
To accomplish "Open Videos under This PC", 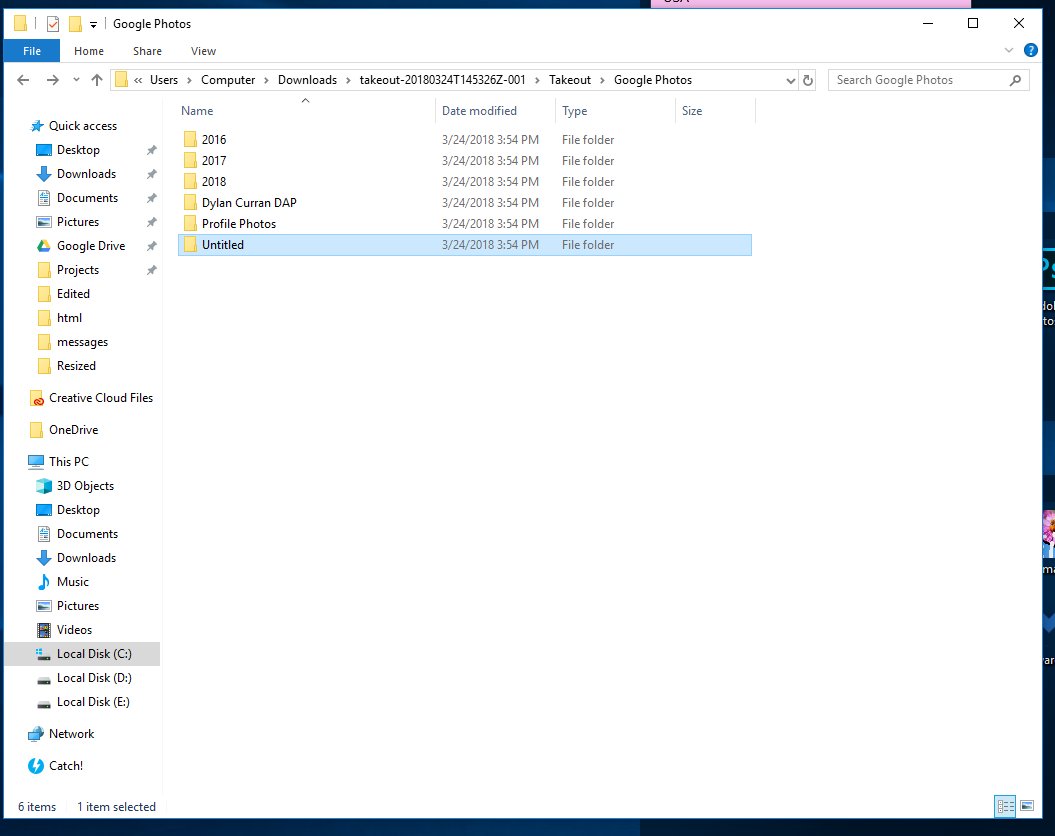I will tap(74, 630).
